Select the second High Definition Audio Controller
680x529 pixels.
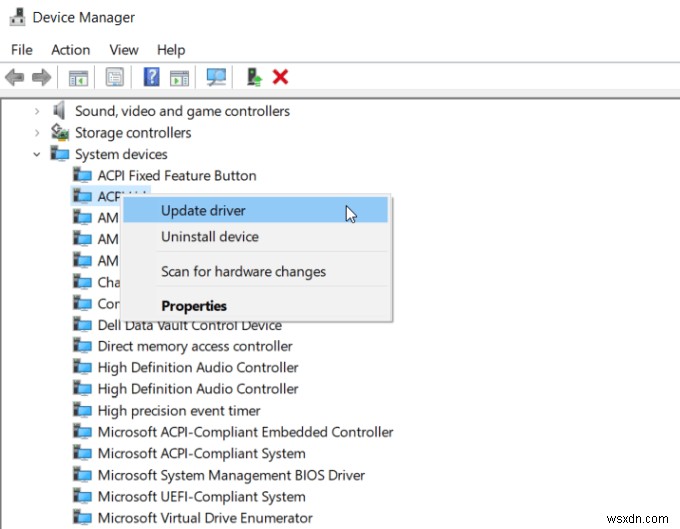coord(198,389)
